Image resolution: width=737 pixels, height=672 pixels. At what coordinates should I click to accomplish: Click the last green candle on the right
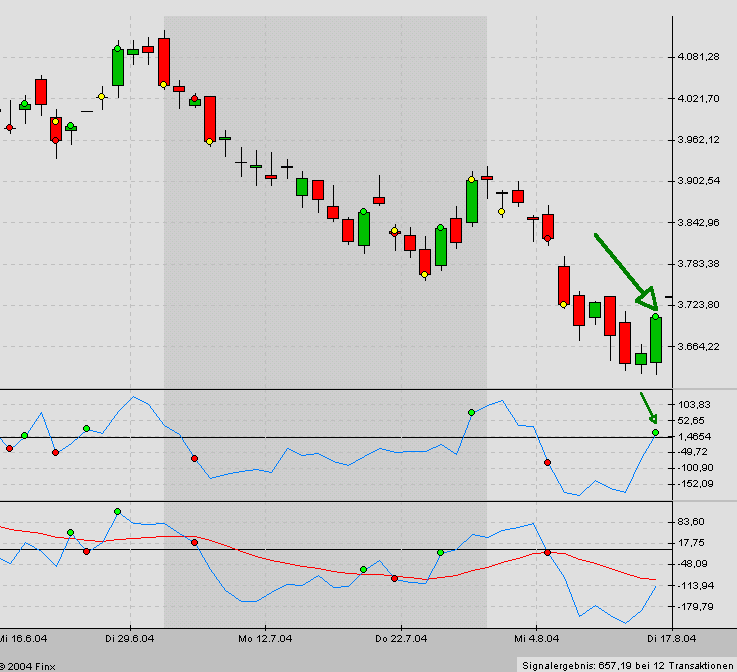point(656,340)
